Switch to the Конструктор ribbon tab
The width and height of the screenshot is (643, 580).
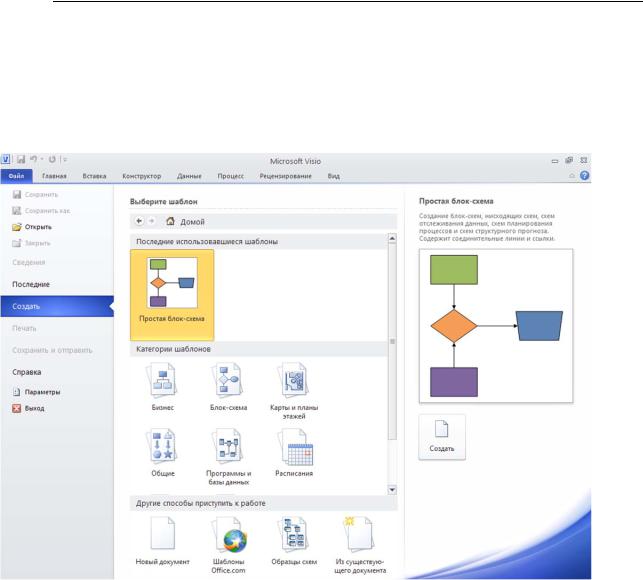click(x=141, y=176)
